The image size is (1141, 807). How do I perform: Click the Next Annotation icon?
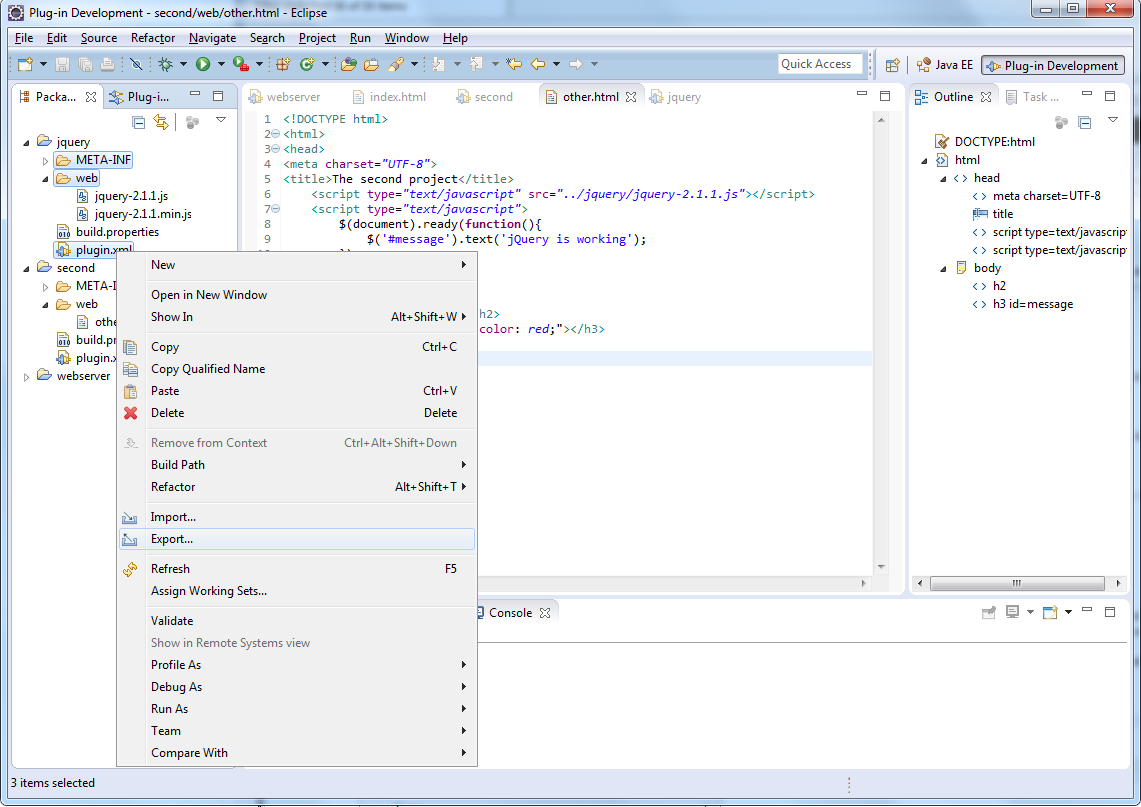point(438,64)
